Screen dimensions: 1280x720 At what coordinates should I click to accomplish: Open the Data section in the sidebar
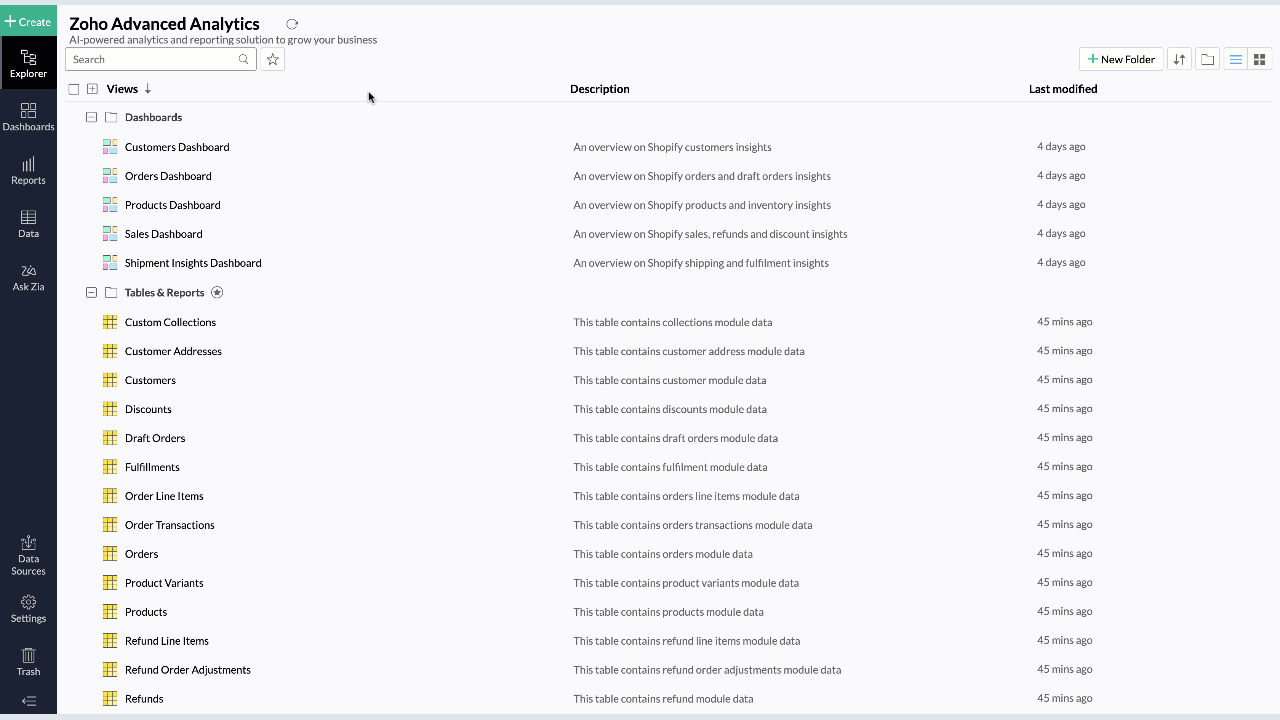tap(28, 224)
